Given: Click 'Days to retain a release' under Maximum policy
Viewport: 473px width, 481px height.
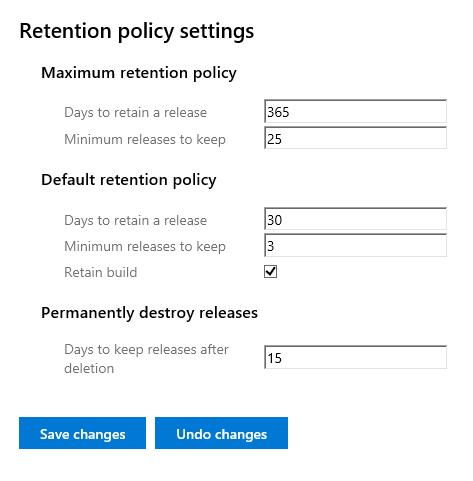Looking at the screenshot, I should [x=135, y=113].
